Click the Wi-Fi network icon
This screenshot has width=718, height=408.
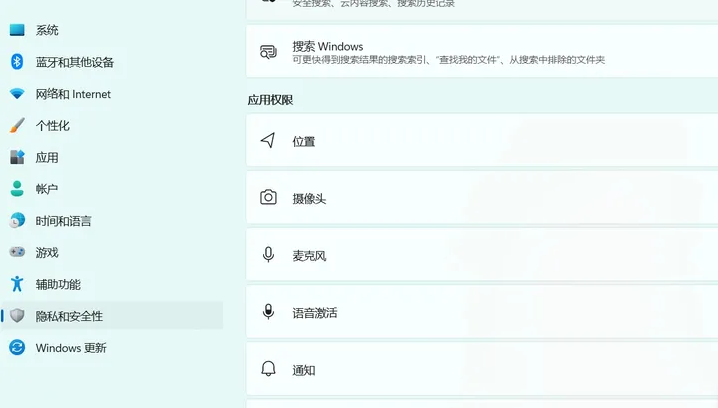click(x=17, y=94)
